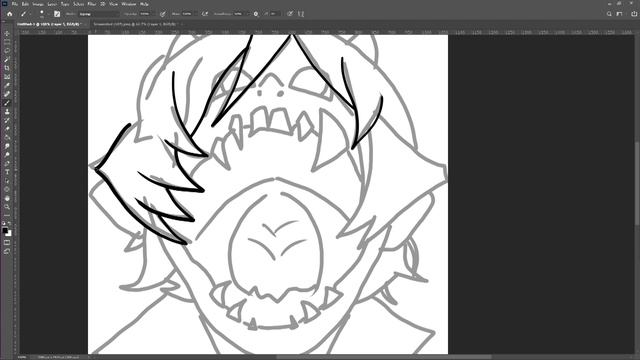
Task: Open the Help menu
Action: pos(144,4)
